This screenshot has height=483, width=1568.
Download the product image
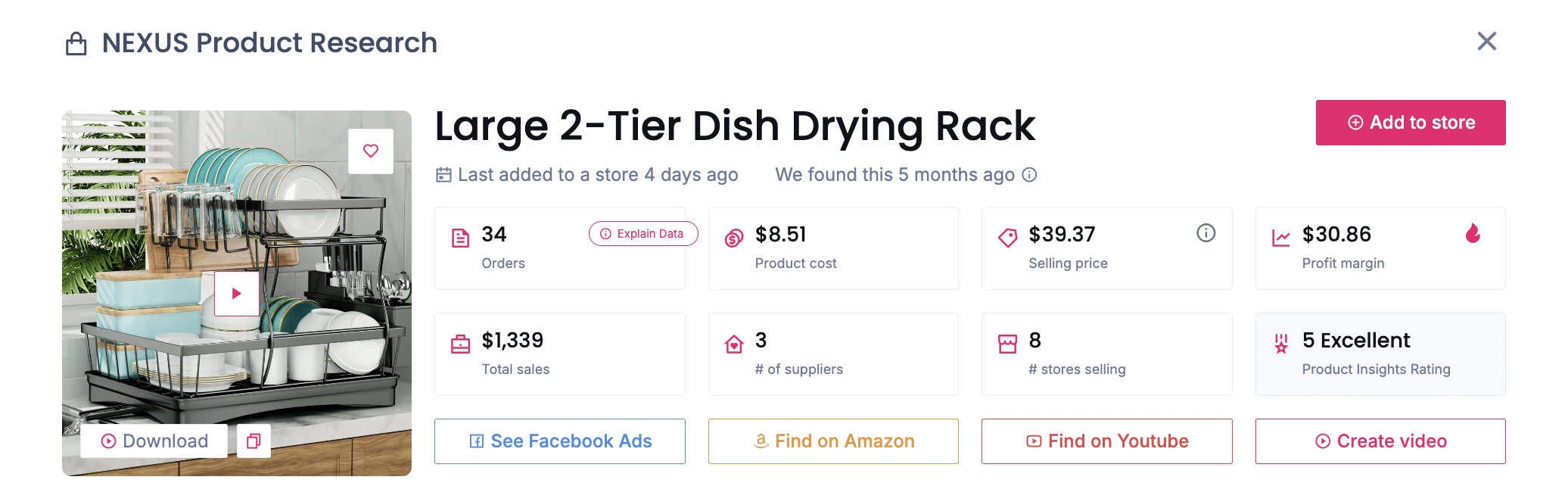[x=154, y=441]
